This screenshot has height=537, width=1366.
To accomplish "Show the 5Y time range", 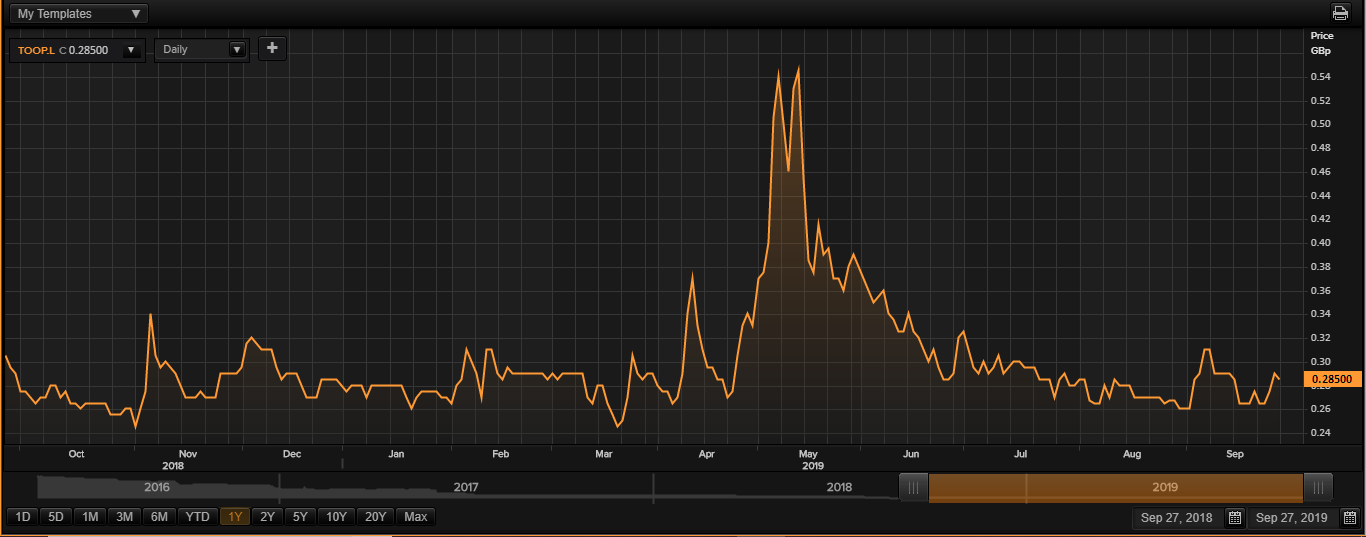I will click(x=300, y=517).
